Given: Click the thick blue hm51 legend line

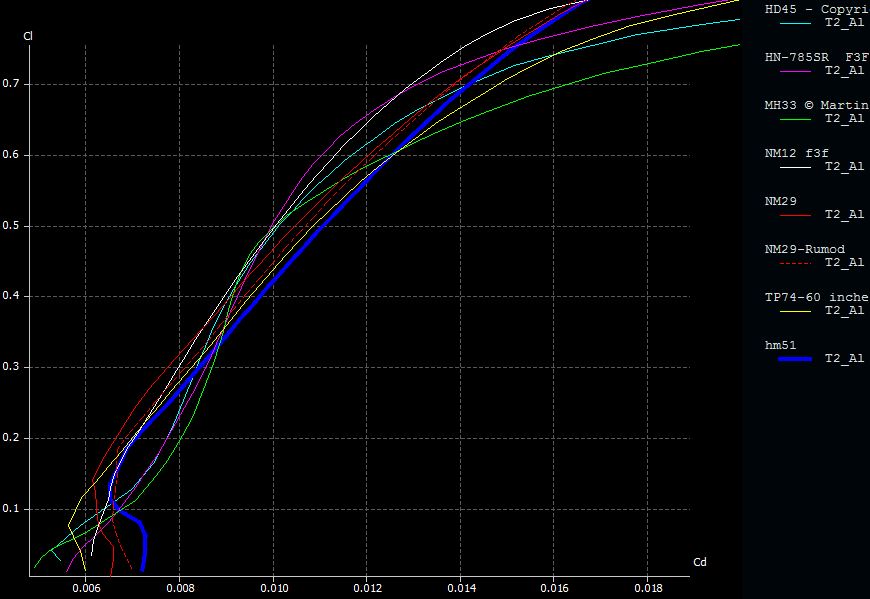Looking at the screenshot, I should [x=794, y=358].
